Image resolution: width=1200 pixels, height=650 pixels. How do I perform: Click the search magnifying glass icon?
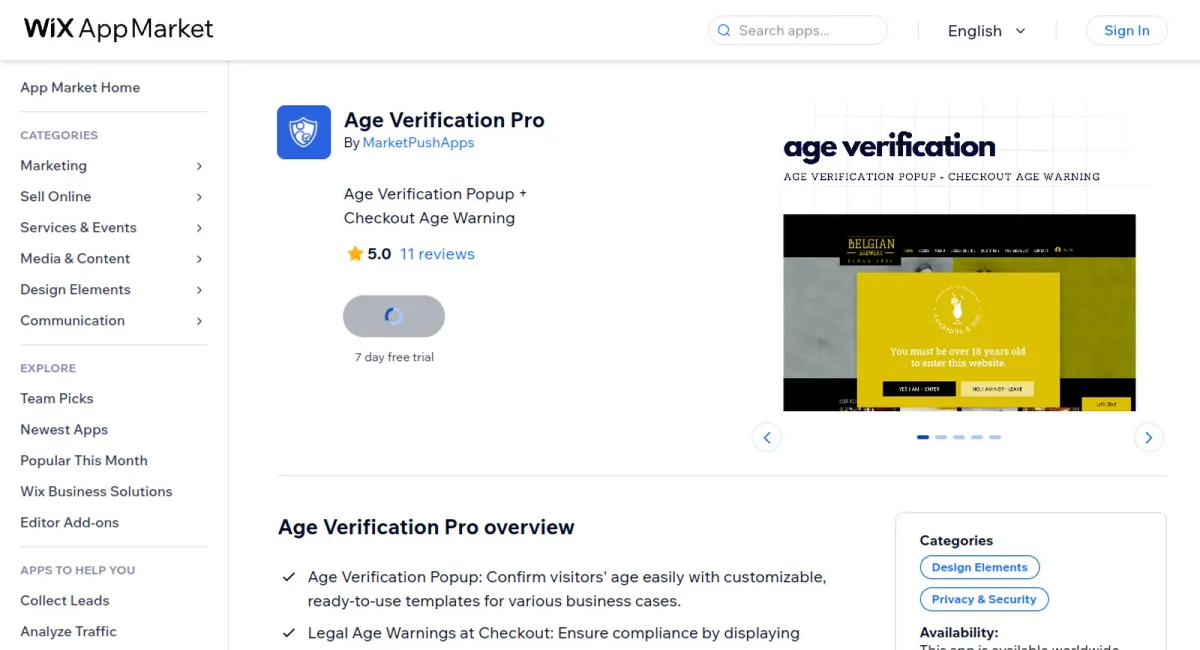[x=723, y=31]
